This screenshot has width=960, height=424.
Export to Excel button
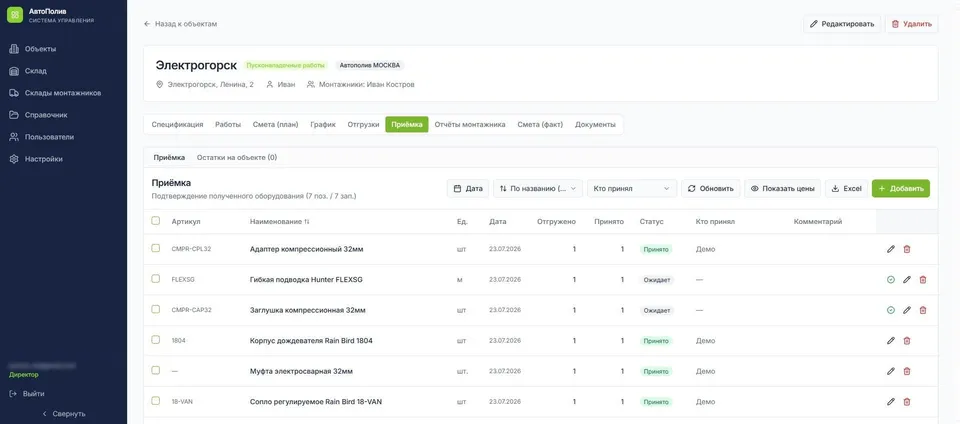click(x=846, y=188)
